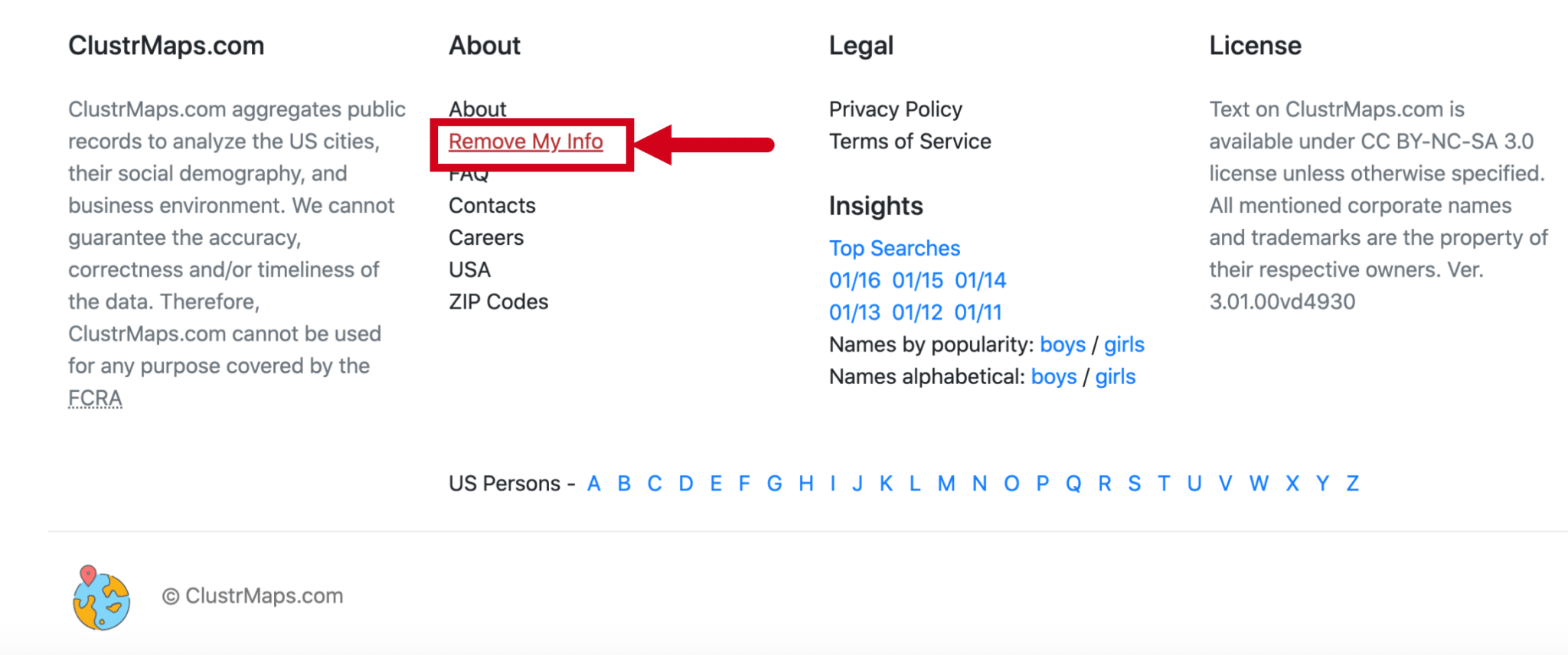Browse US Persons starting with Z
The width and height of the screenshot is (1568, 655).
(1351, 483)
